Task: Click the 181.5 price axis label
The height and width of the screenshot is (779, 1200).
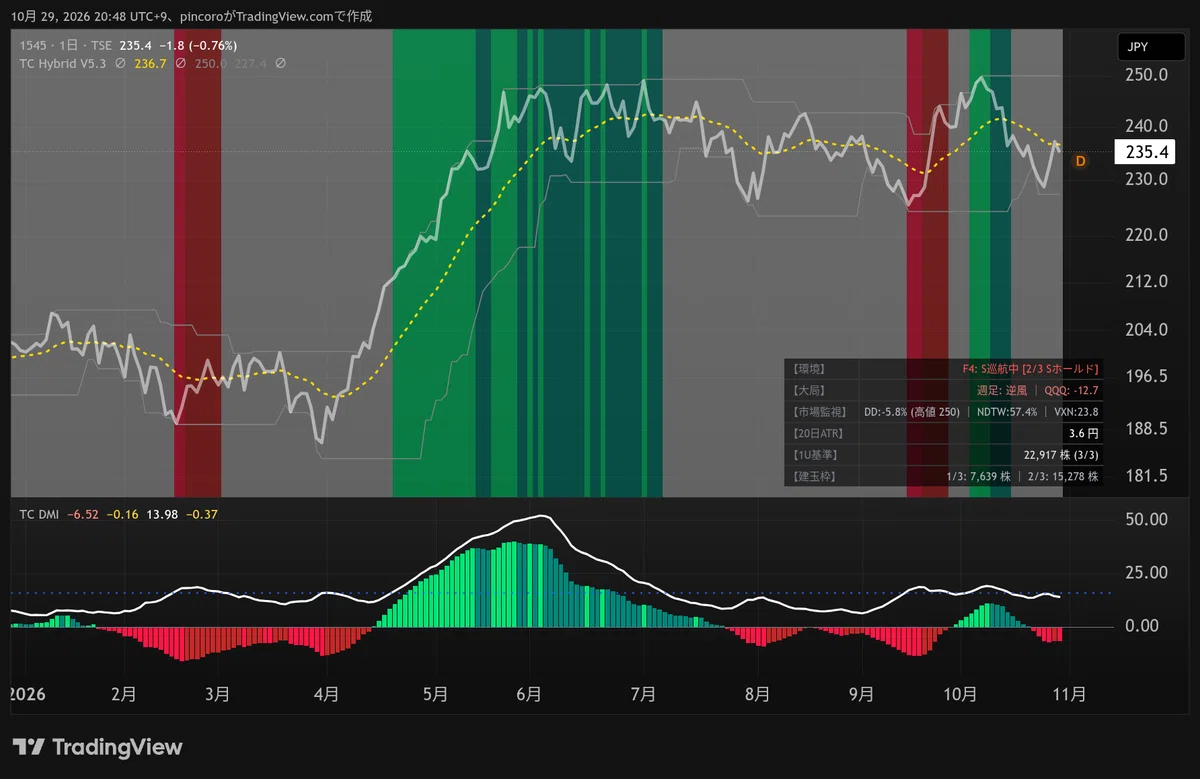Action: [x=1145, y=475]
